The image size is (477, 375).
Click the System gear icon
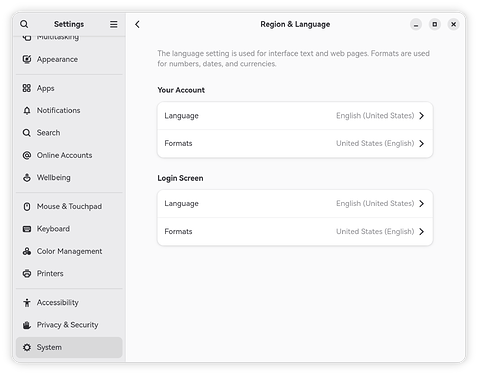(27, 347)
